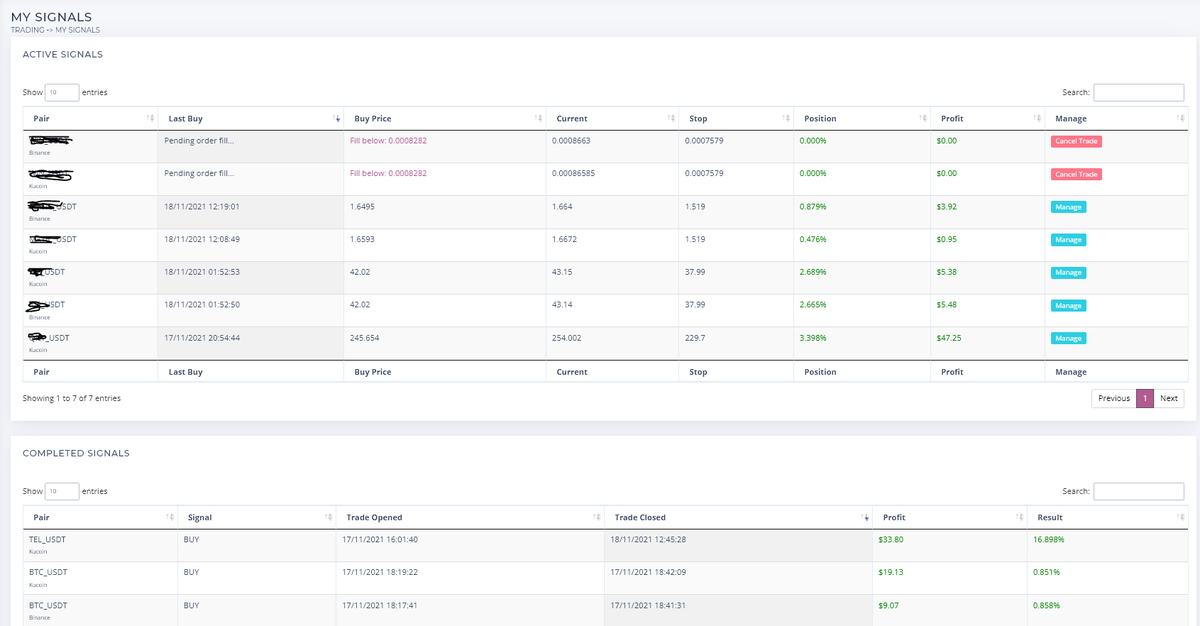Sort Completed Signals by Result column
The width and height of the screenshot is (1200, 626).
coord(1108,517)
